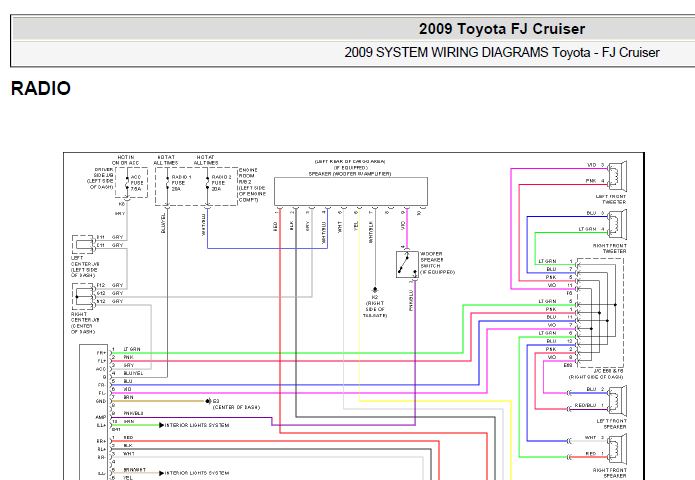Click the RADIO 2 fuse symbol

[207, 183]
